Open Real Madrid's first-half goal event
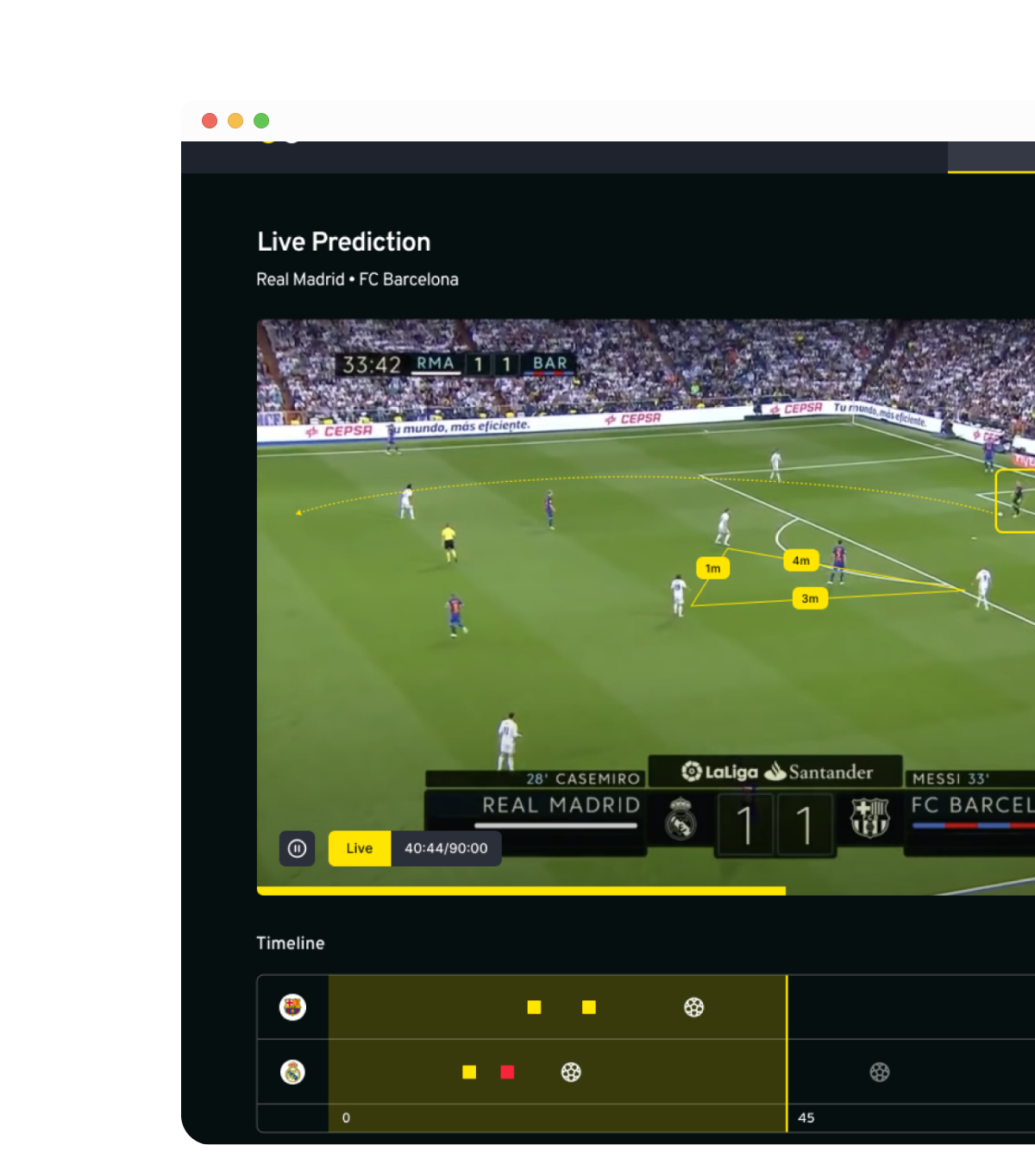The image size is (1035, 1176). [x=571, y=1072]
